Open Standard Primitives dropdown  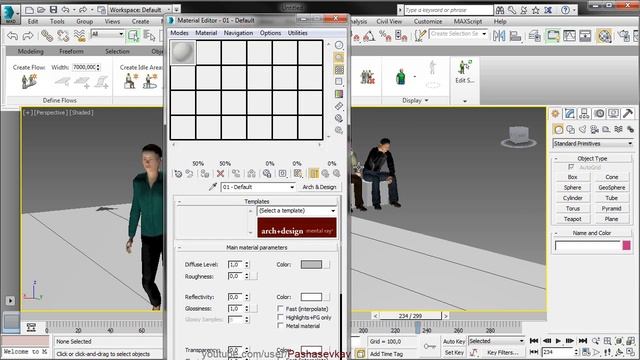tap(593, 144)
